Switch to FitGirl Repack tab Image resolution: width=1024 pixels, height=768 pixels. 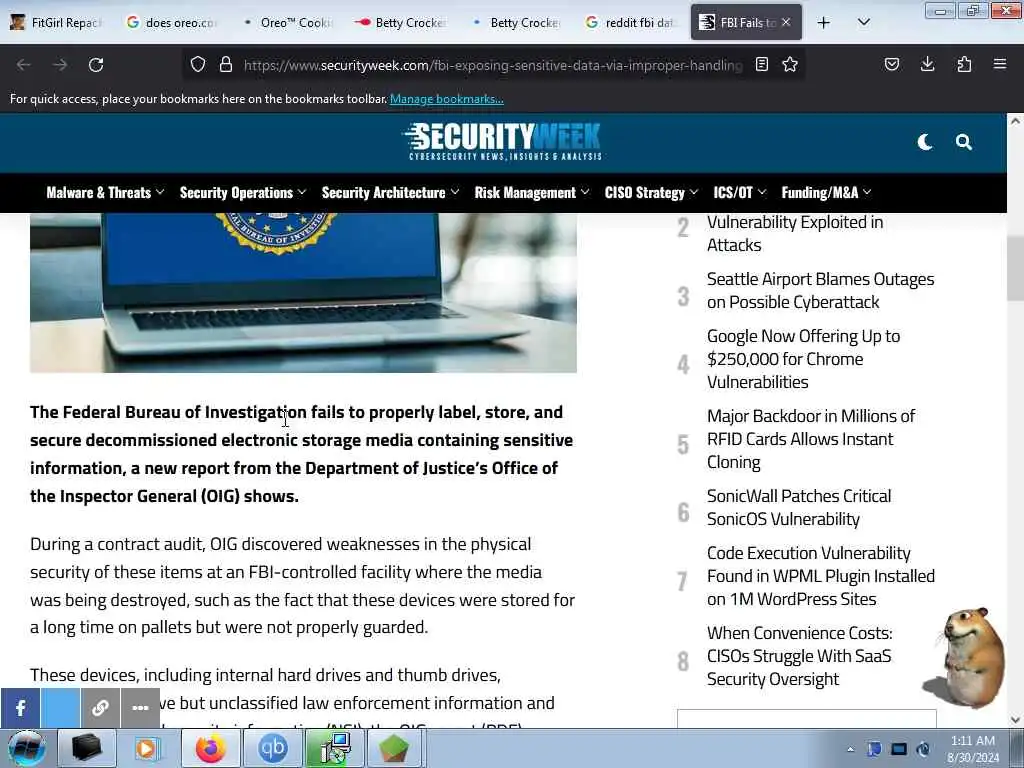tap(58, 22)
